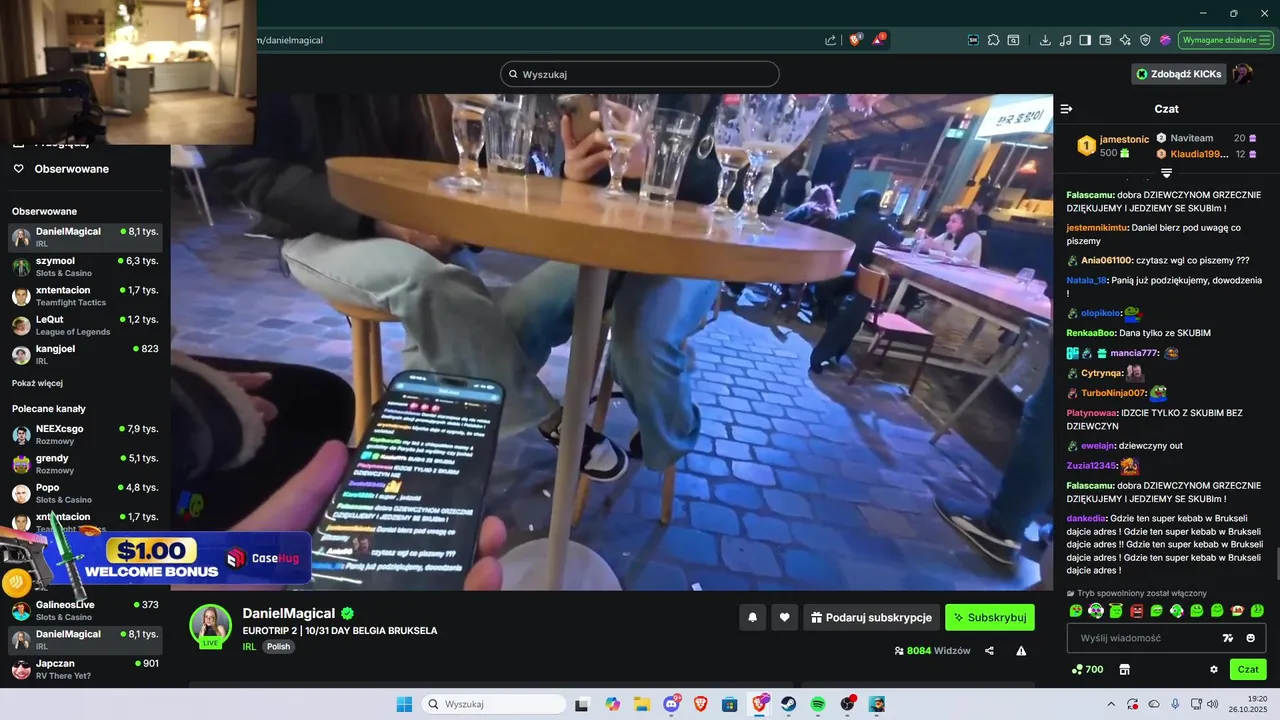This screenshot has height=720, width=1280.
Task: Click the green 'Subskrybuj' button
Action: (x=990, y=618)
